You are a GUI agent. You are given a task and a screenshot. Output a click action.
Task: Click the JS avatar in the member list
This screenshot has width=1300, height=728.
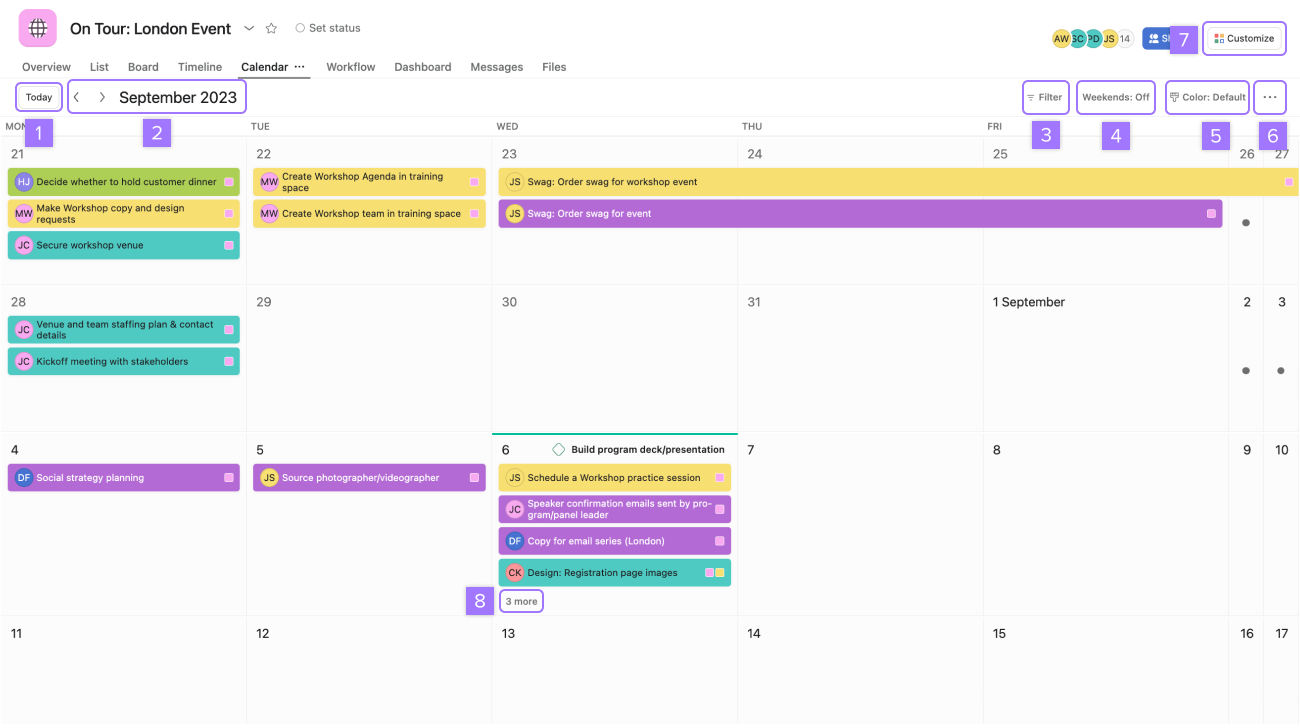tap(1108, 38)
